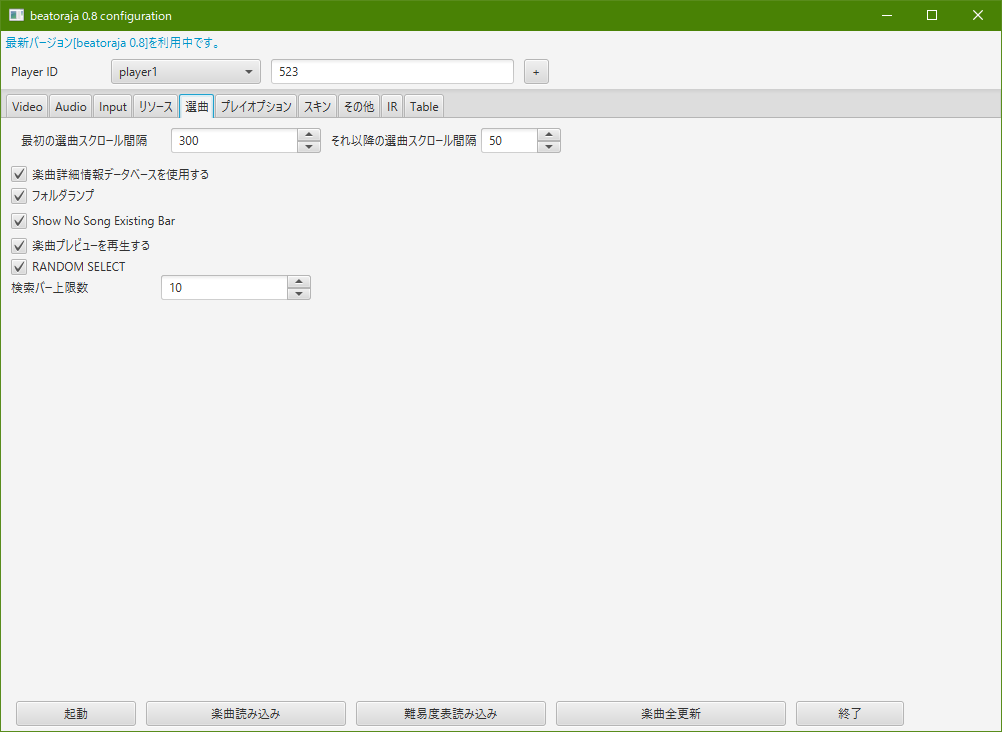
Task: Open the その他 tab
Action: coord(358,107)
